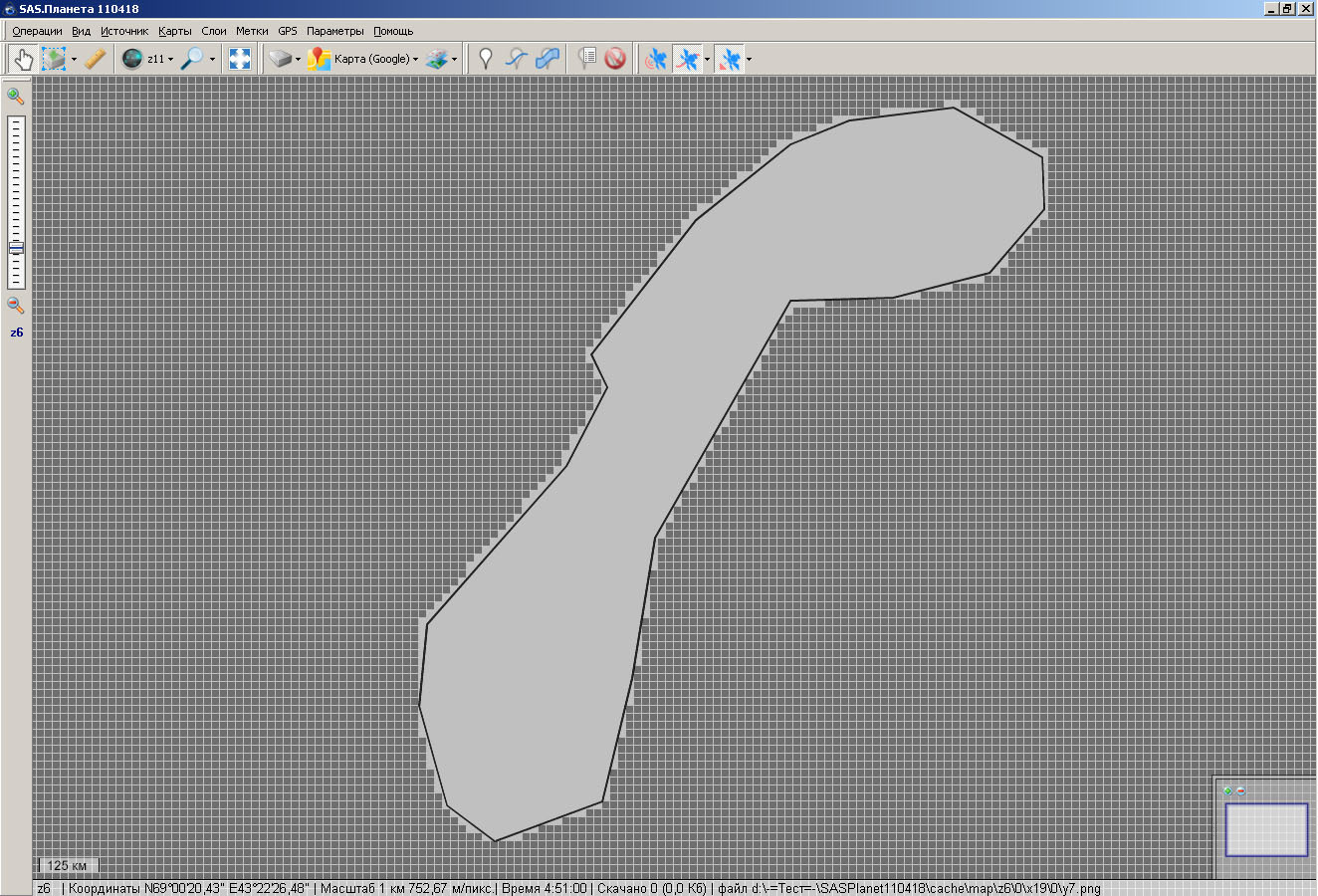Image resolution: width=1318 pixels, height=896 pixels.
Task: Toggle the GPS track recording button
Action: pos(687,59)
